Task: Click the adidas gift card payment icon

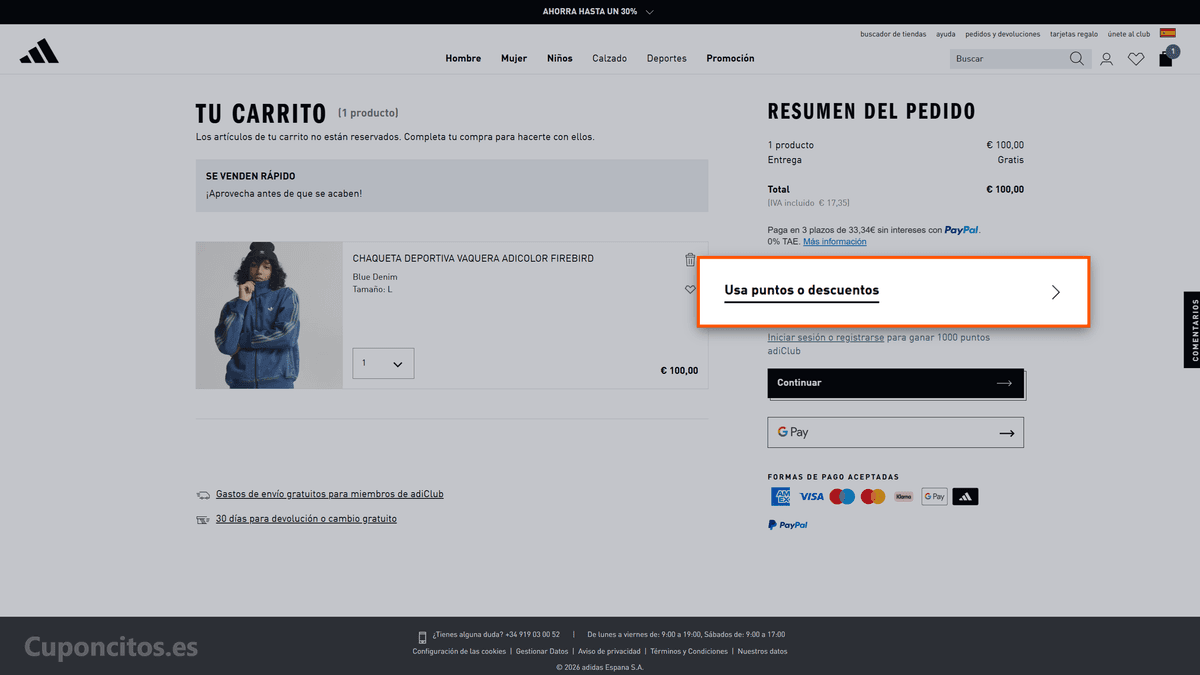Action: coord(965,496)
